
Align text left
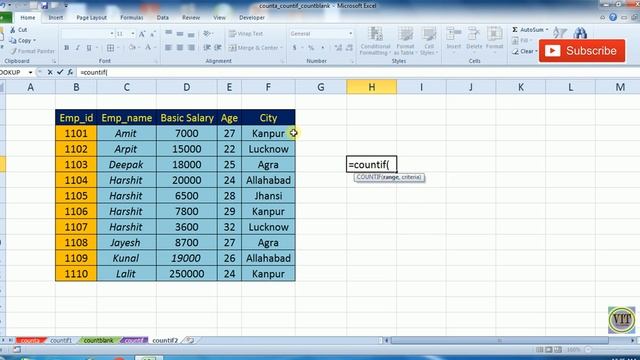(x=168, y=48)
